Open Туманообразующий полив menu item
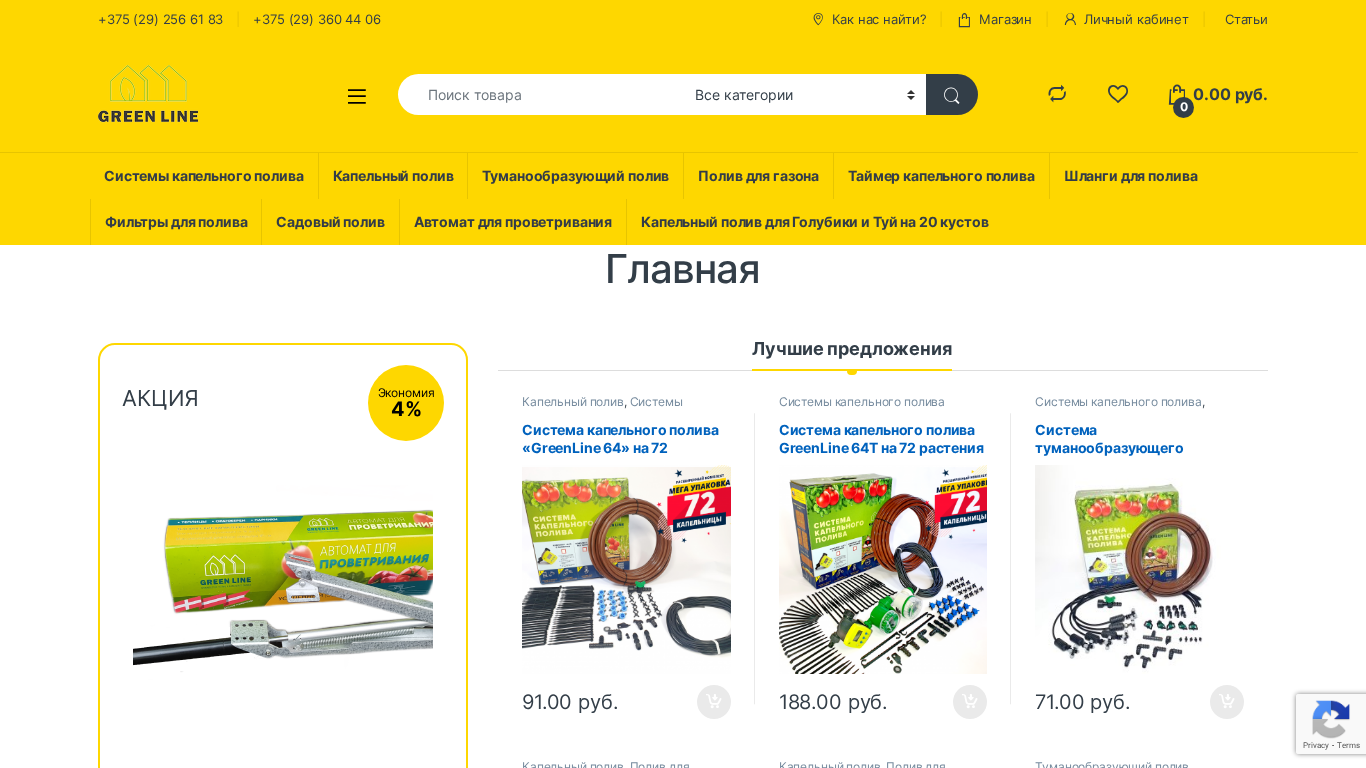This screenshot has width=1366, height=768. (575, 176)
